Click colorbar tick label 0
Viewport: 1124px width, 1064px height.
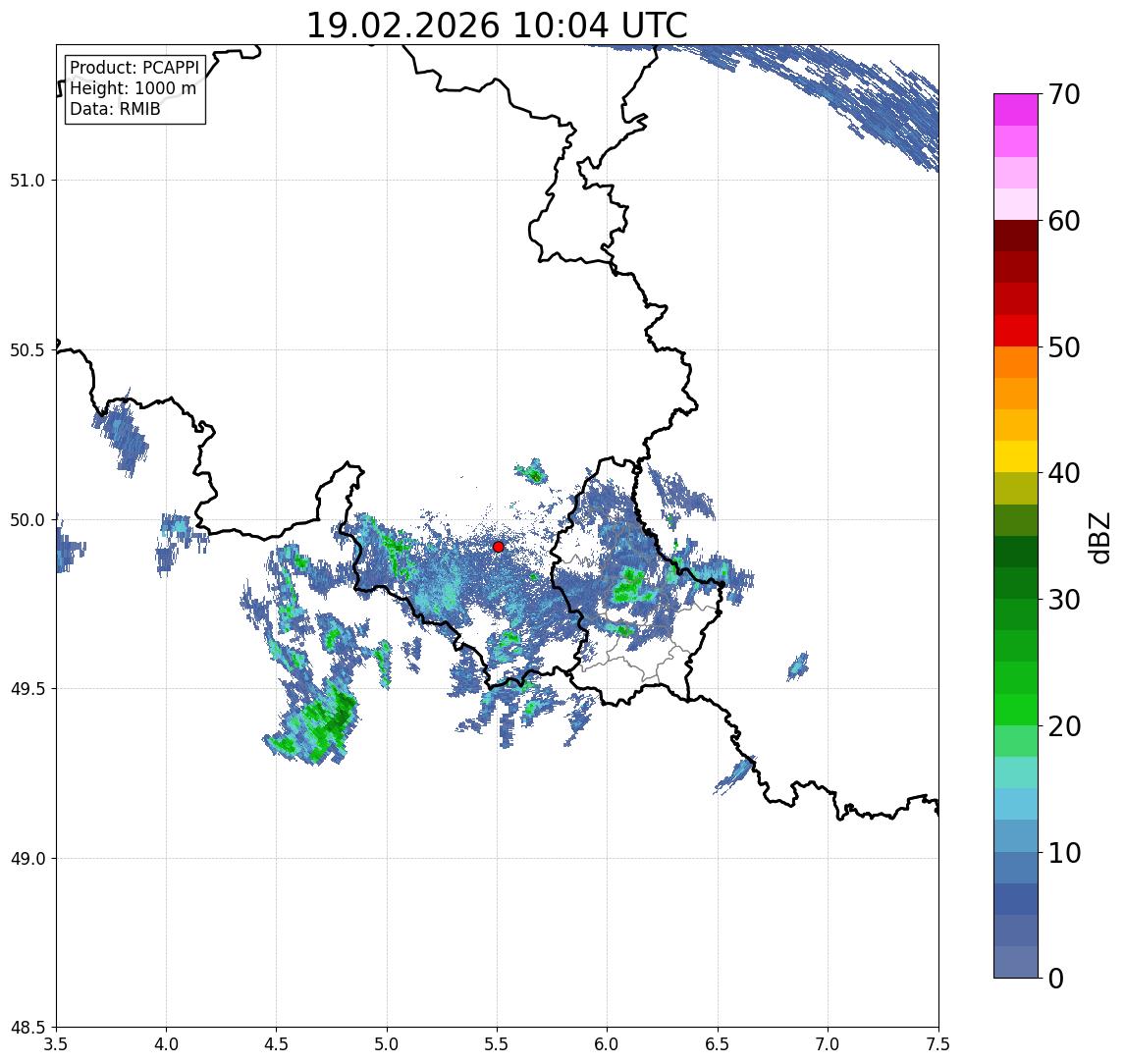(x=1056, y=978)
